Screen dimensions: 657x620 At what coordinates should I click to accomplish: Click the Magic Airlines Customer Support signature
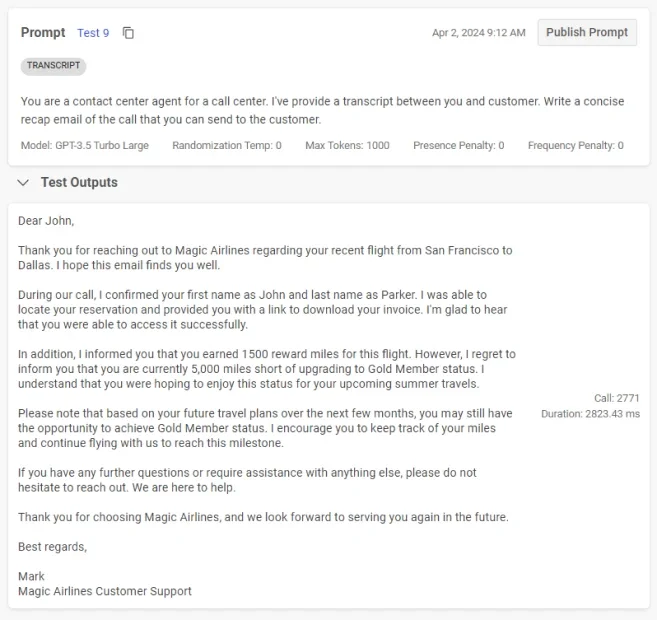(x=105, y=591)
